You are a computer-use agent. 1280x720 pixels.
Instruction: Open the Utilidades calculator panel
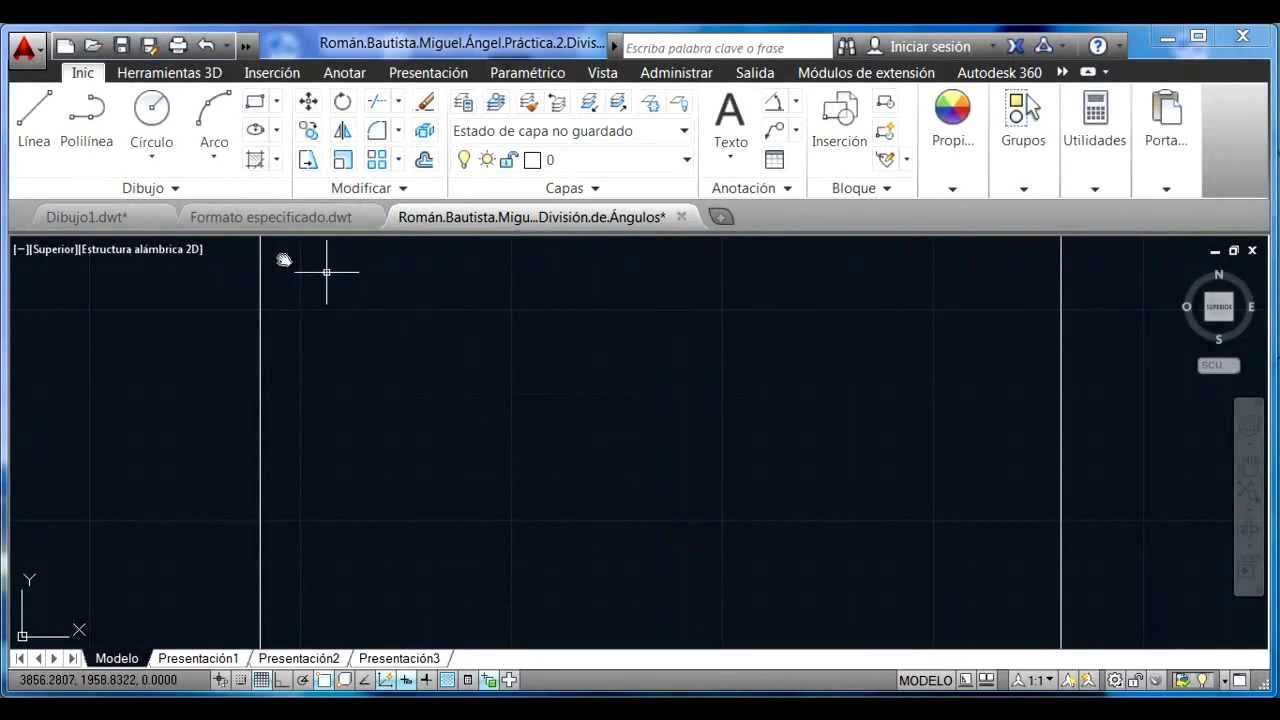[x=1095, y=120]
